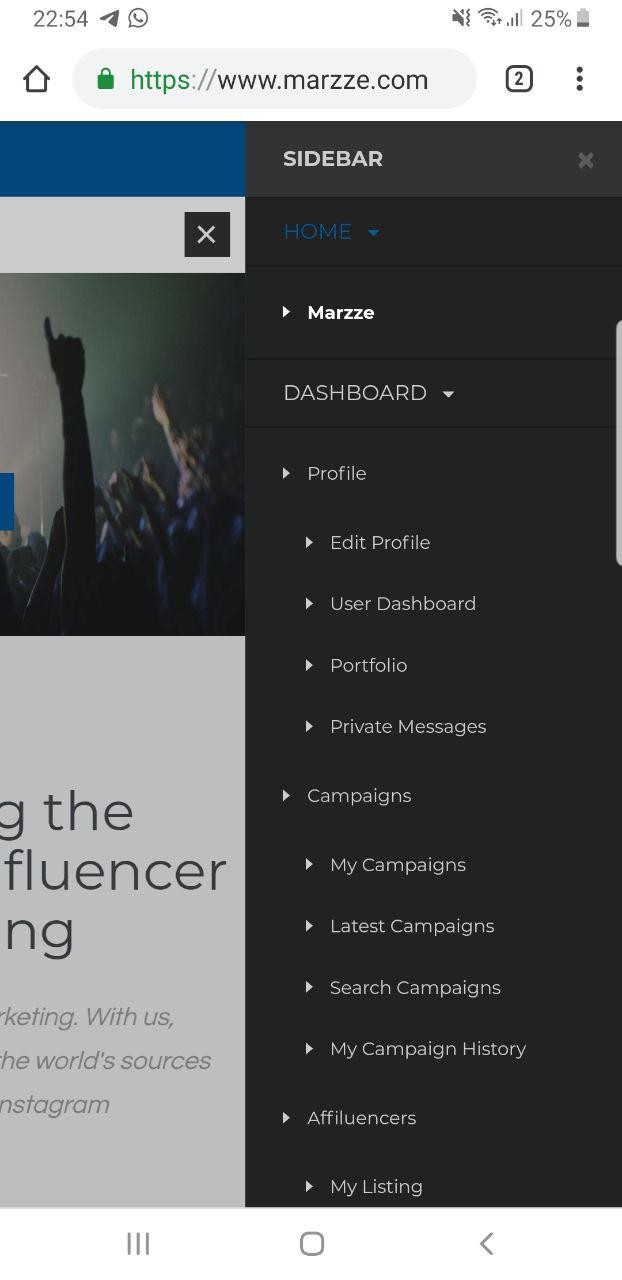Image resolution: width=622 pixels, height=1280 pixels.
Task: Dismiss the banner with the dark X button
Action: pyautogui.click(x=207, y=234)
